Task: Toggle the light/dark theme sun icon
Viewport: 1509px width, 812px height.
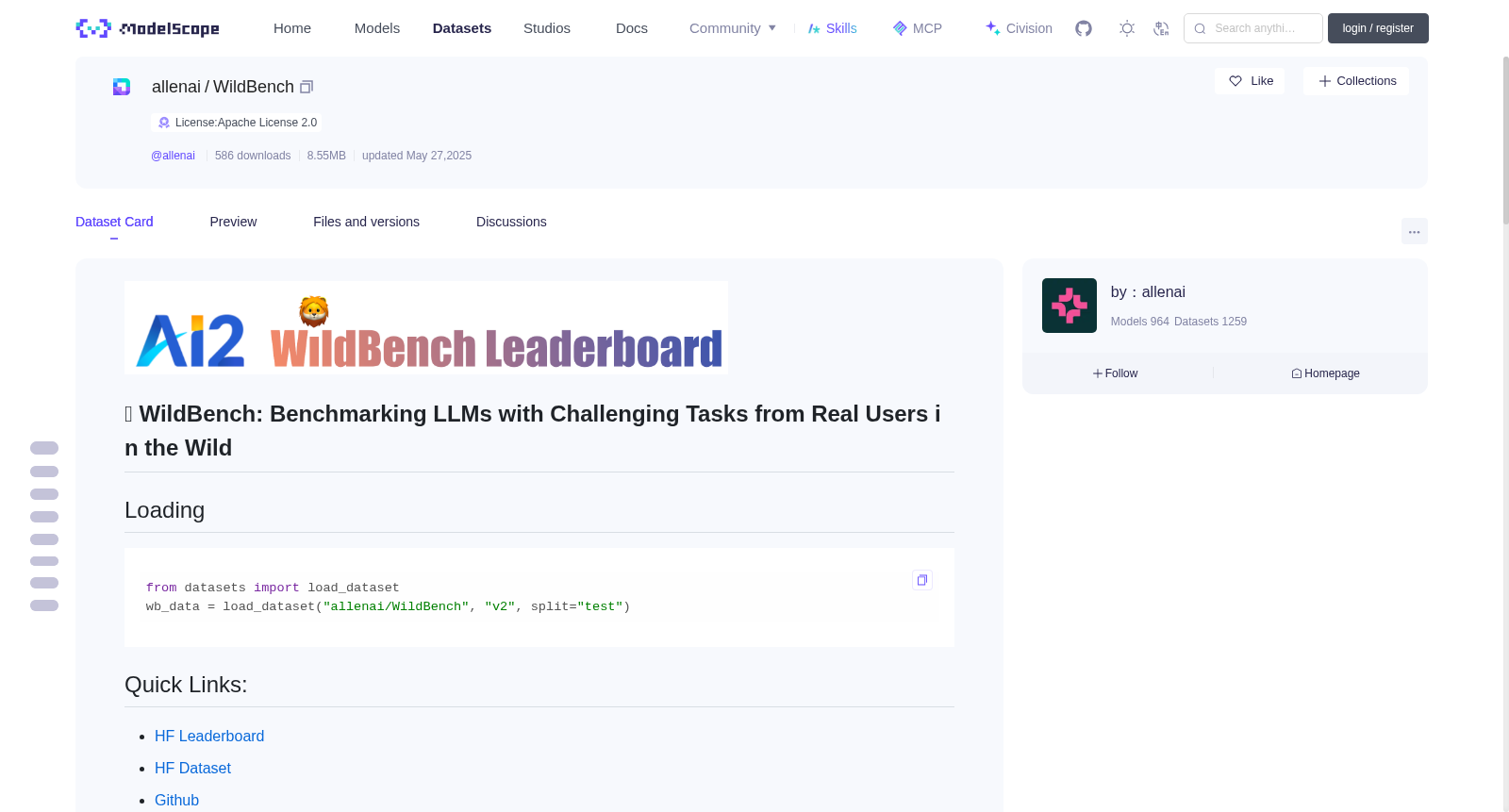Action: 1127,28
